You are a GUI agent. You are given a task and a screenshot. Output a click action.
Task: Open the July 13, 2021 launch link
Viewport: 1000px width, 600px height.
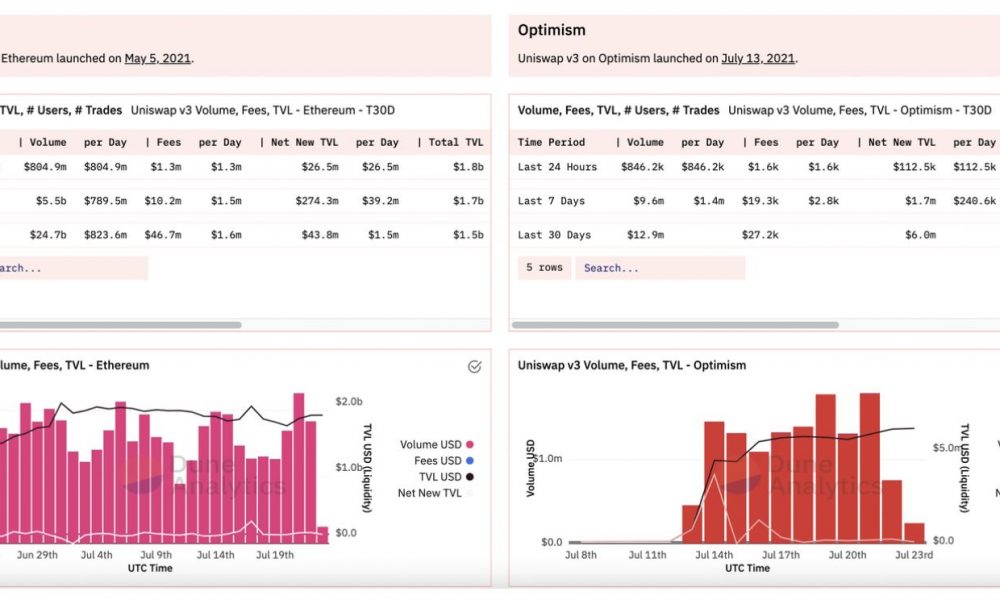coord(758,58)
